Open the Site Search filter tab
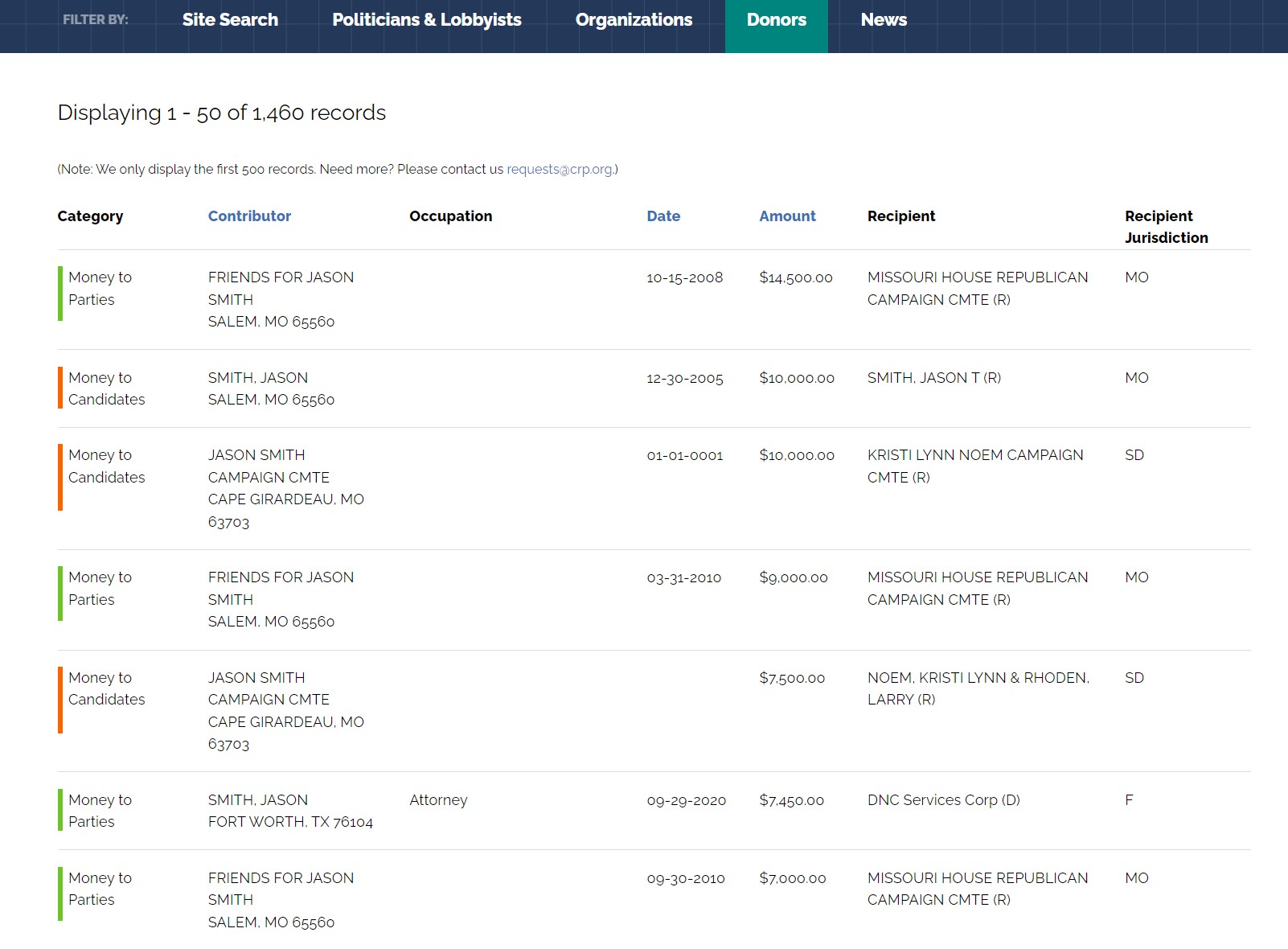This screenshot has width=1288, height=949. click(230, 20)
